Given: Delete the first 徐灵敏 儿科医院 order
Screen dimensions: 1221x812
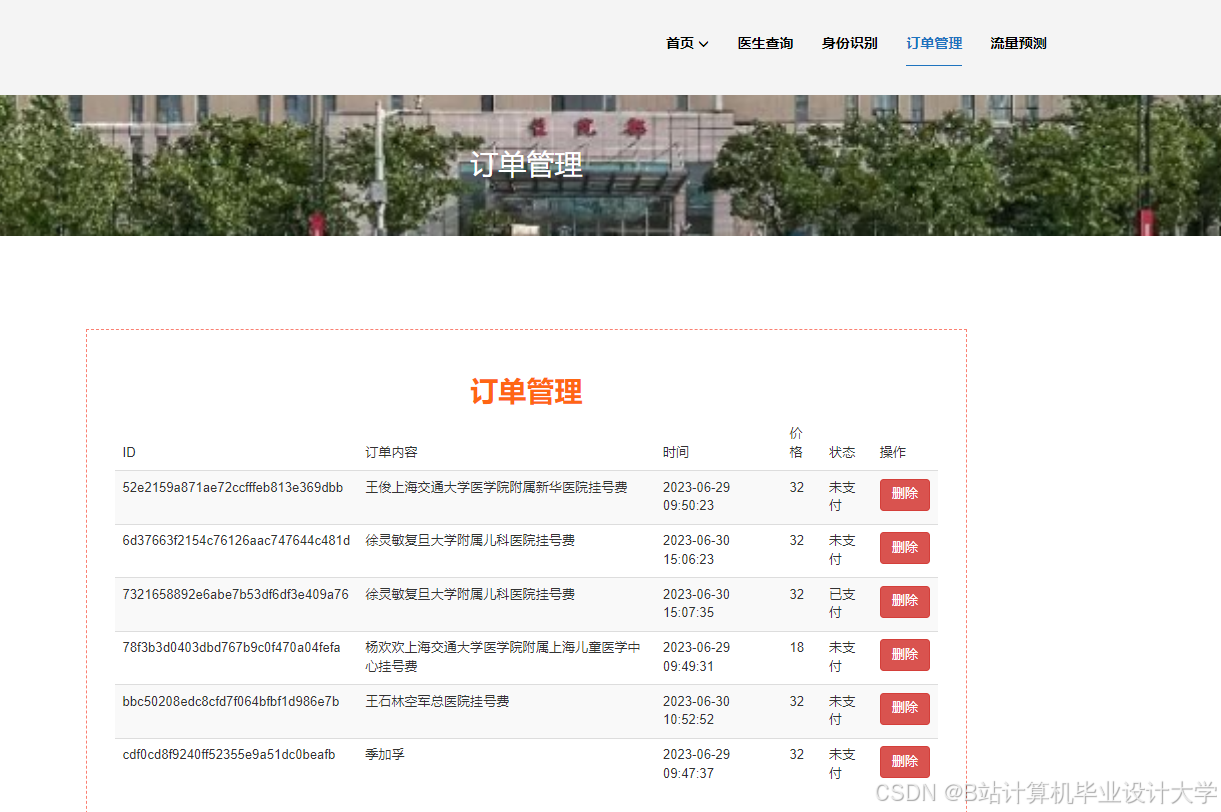Looking at the screenshot, I should click(x=904, y=547).
